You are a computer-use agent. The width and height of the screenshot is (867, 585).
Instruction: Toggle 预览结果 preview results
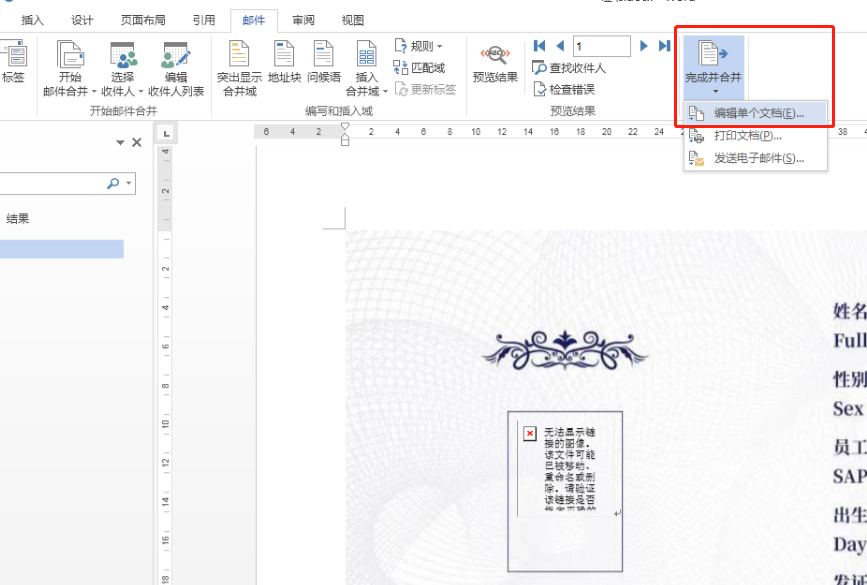click(x=495, y=62)
